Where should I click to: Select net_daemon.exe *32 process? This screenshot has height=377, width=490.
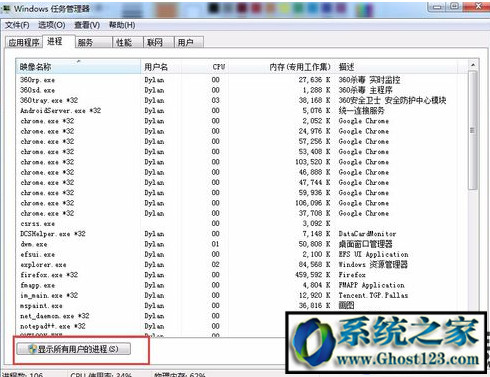click(x=152, y=316)
